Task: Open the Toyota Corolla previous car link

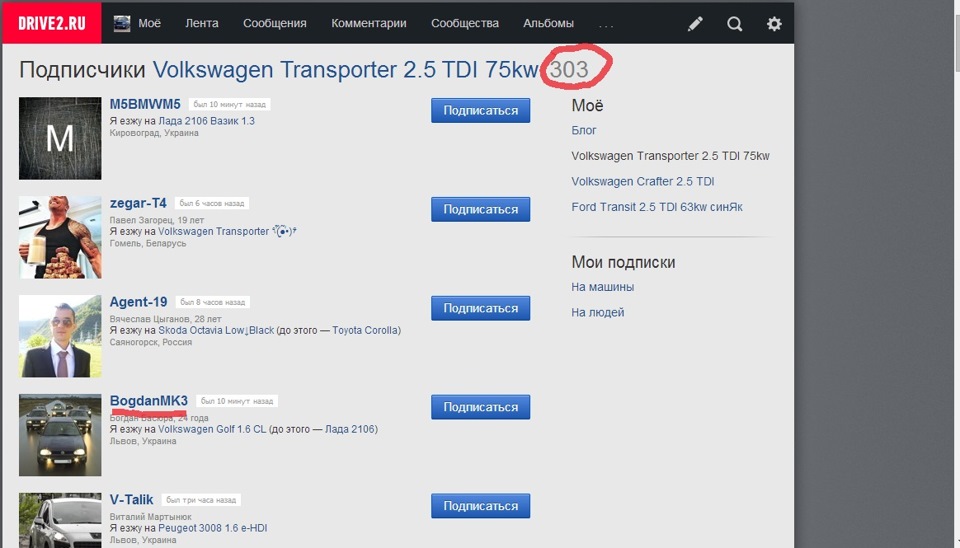Action: (x=365, y=331)
